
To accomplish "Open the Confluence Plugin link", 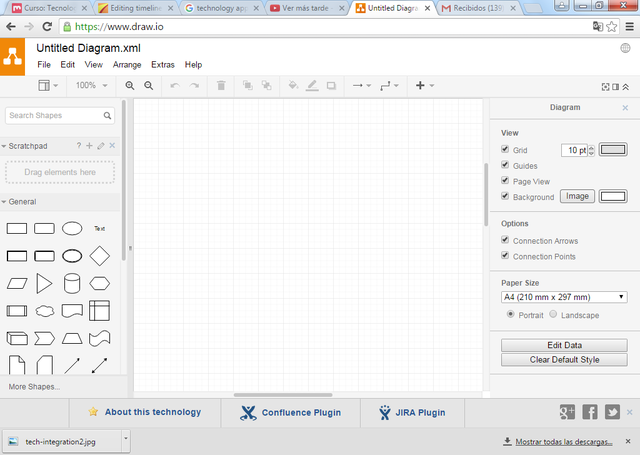I will point(291,413).
